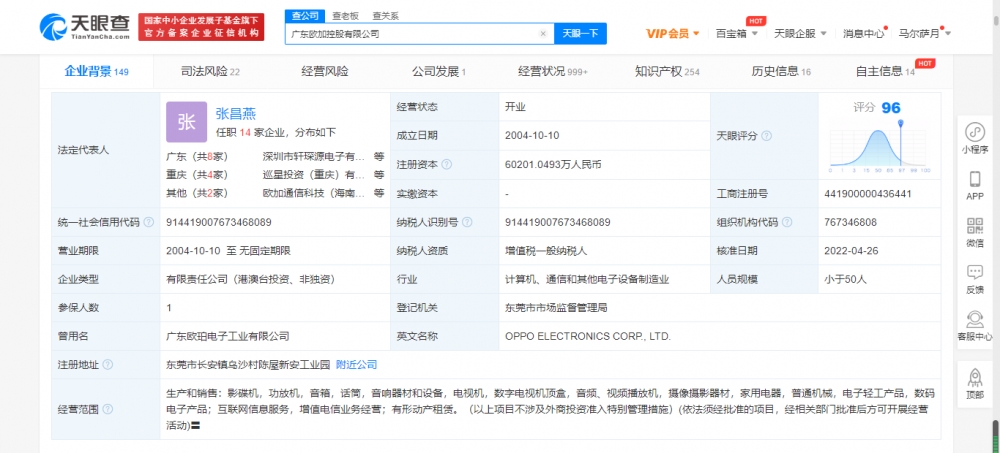Click the 附近公司 nearby companies link
Screen dimensions: 1000x453
click(356, 365)
